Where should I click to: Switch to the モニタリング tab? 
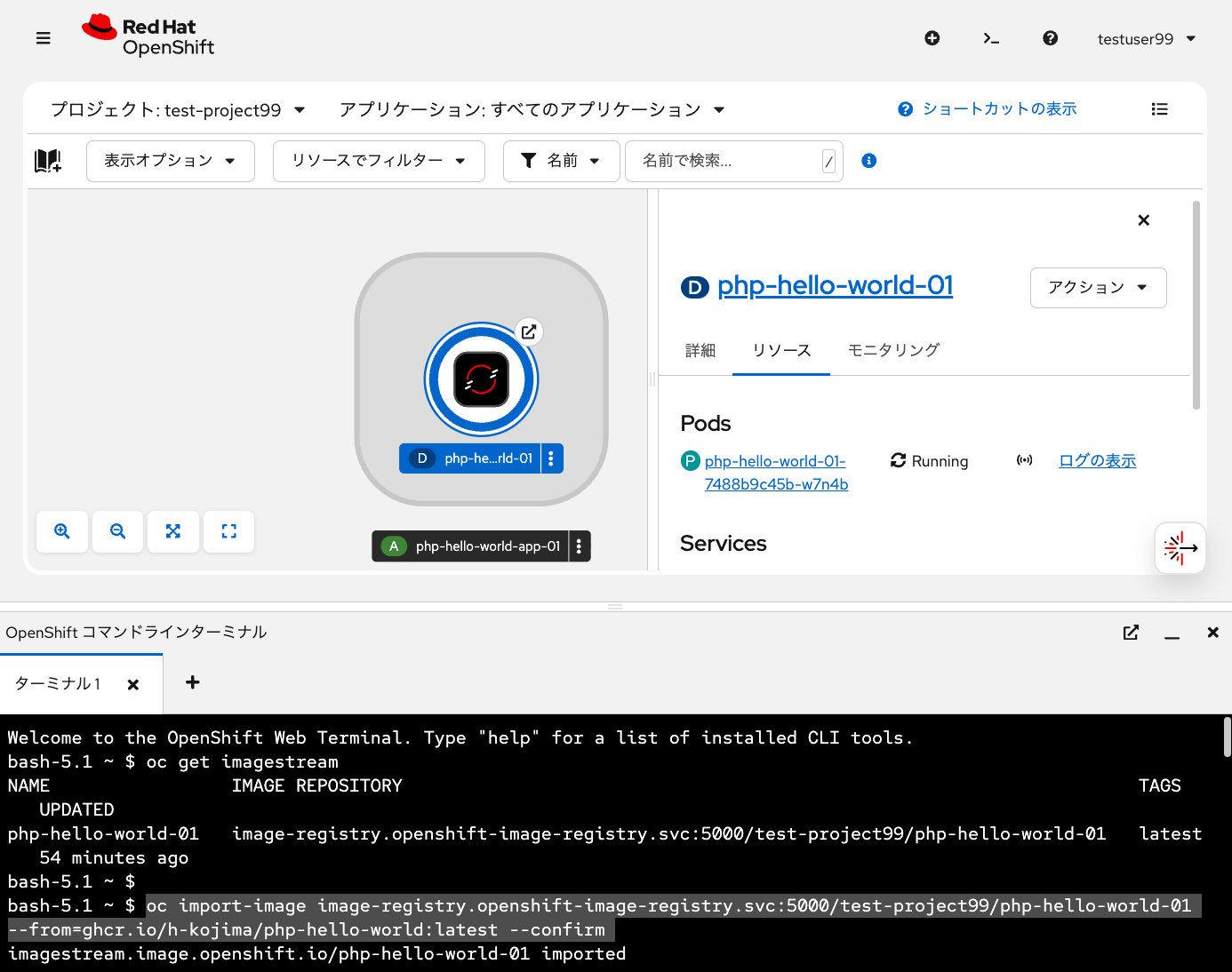pos(893,350)
